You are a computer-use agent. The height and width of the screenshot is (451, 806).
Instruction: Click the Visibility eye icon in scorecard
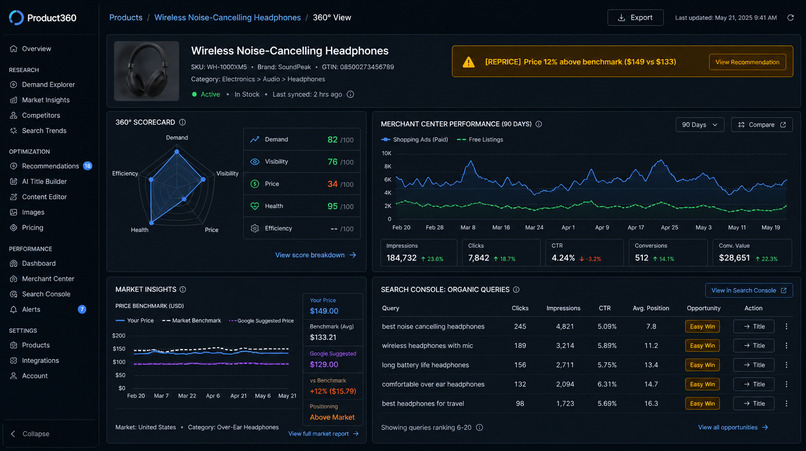point(254,161)
